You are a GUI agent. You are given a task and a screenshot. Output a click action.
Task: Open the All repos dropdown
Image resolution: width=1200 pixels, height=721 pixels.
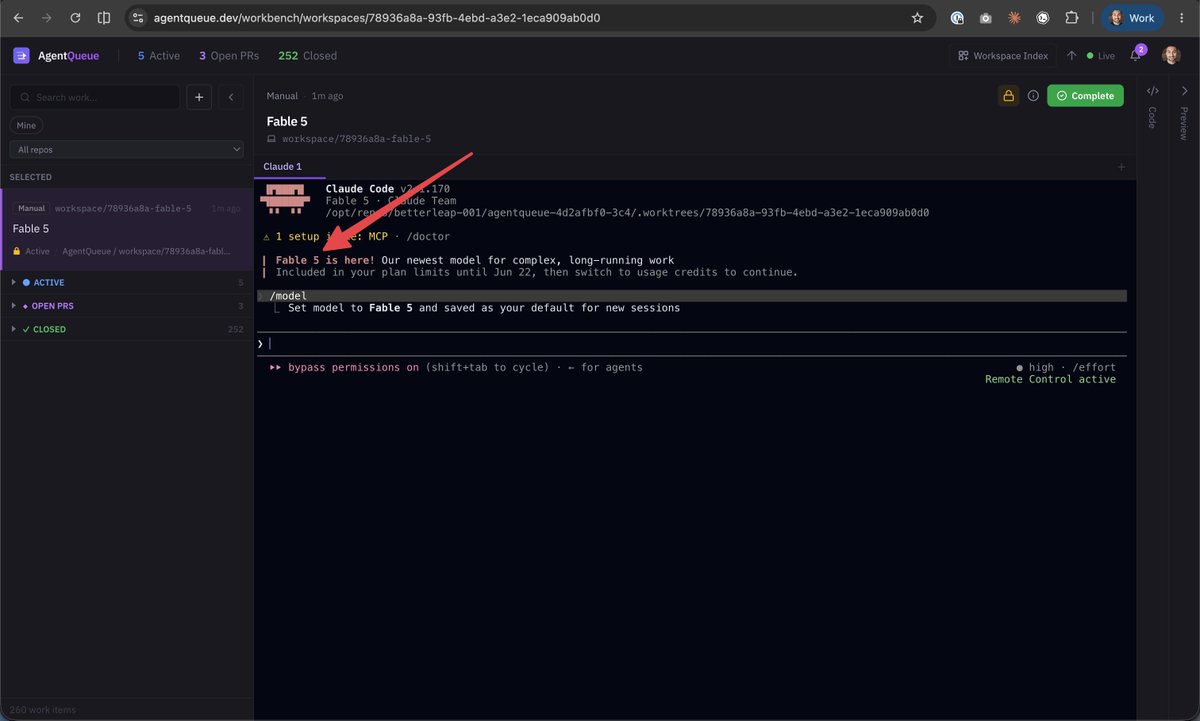pyautogui.click(x=127, y=149)
